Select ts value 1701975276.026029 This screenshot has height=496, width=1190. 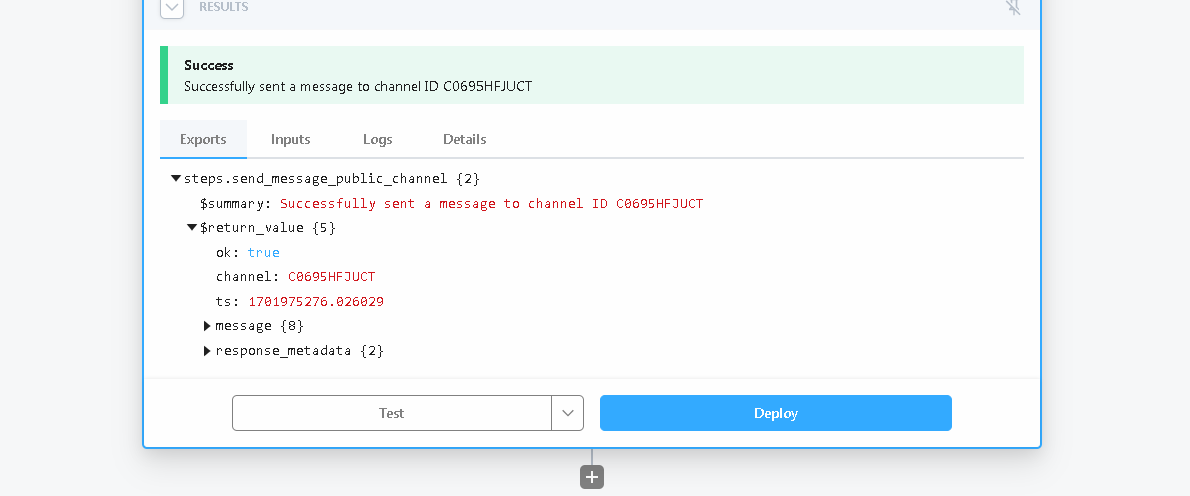(x=316, y=302)
